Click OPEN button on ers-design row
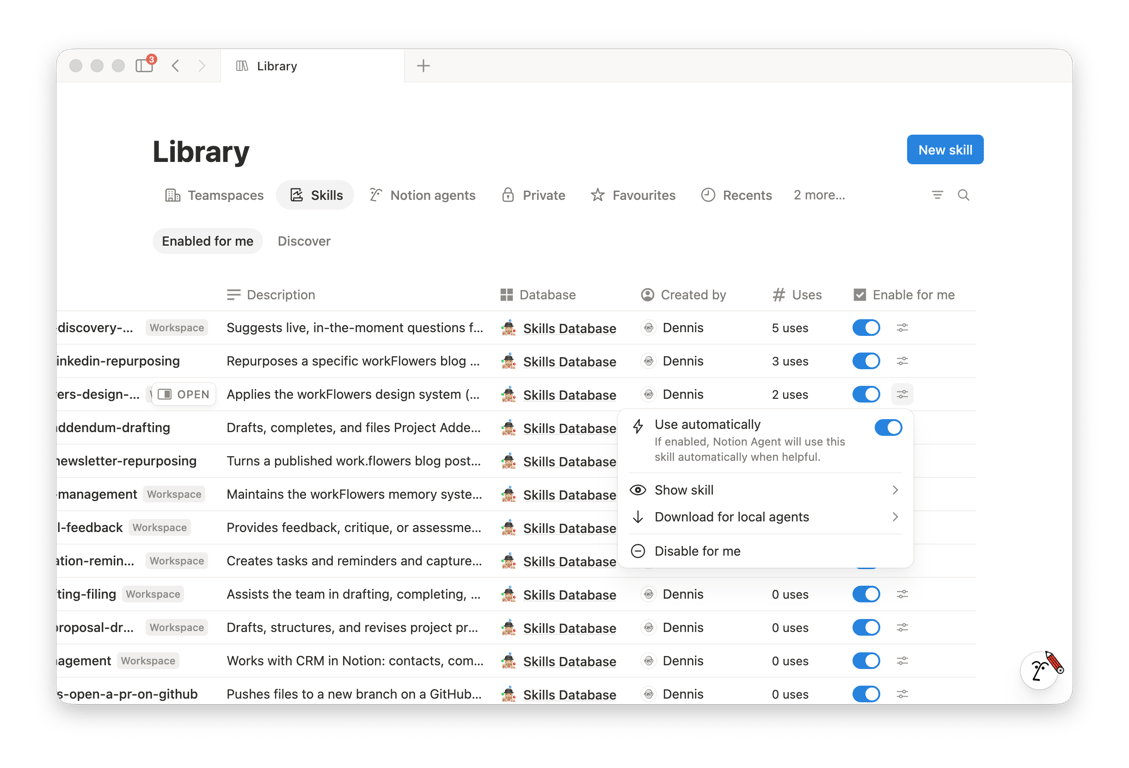This screenshot has height=768, width=1129. click(184, 394)
